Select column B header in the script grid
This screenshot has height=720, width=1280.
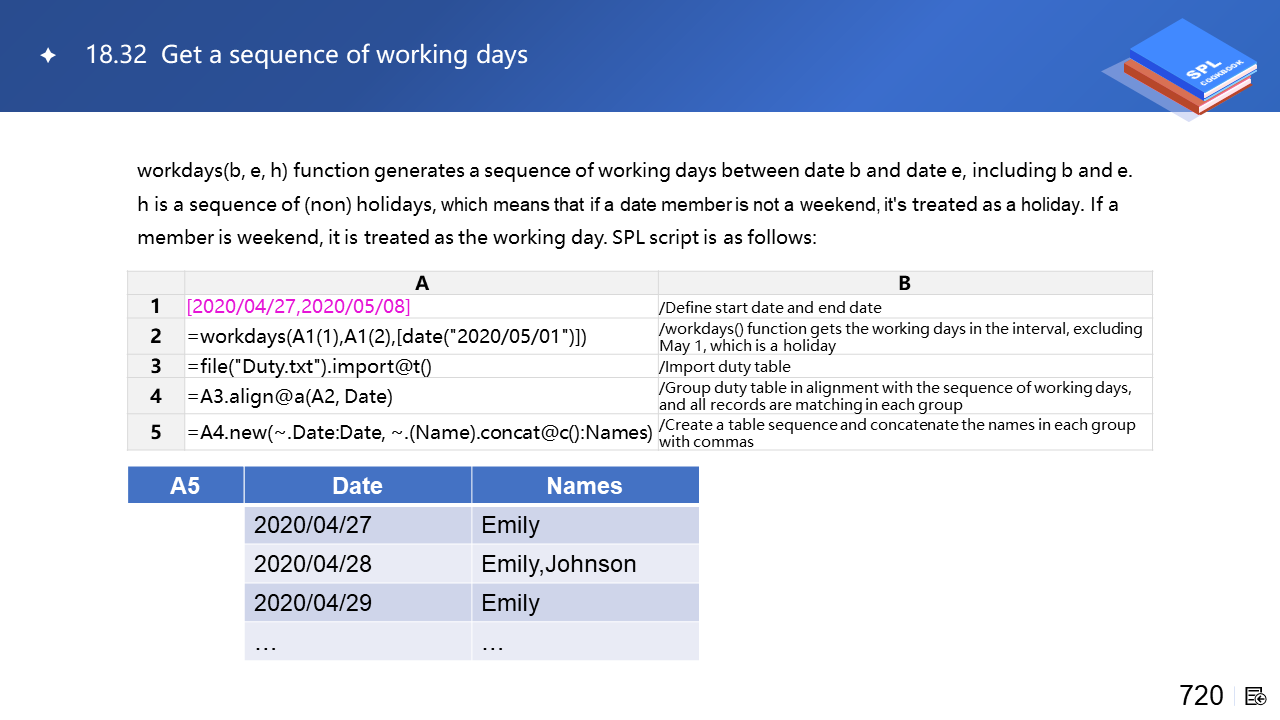(x=904, y=283)
